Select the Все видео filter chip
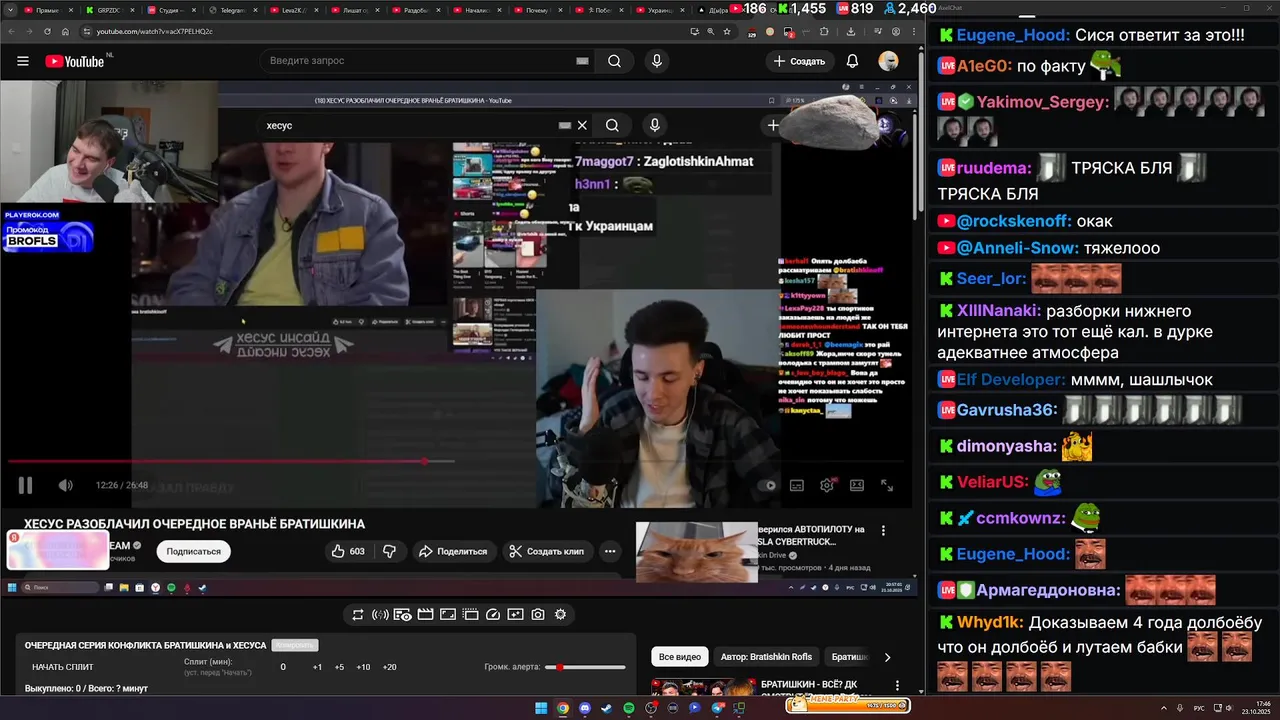1280x720 pixels. (680, 657)
